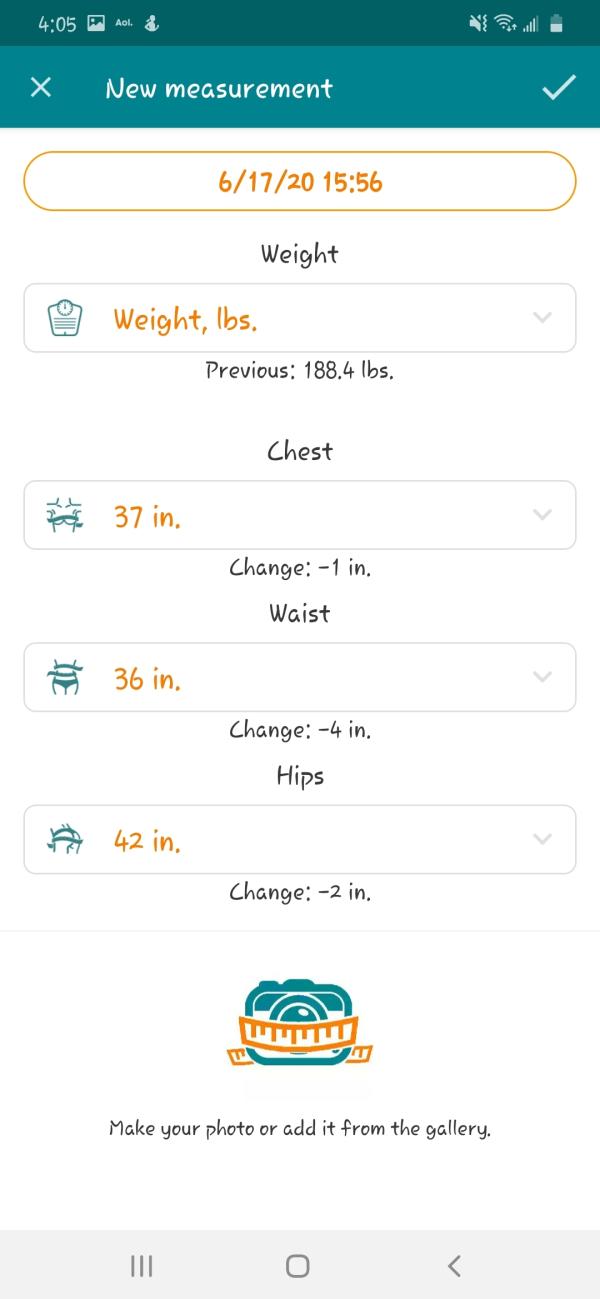Expand the Weight dropdown arrow
The height and width of the screenshot is (1299, 600).
(x=542, y=318)
